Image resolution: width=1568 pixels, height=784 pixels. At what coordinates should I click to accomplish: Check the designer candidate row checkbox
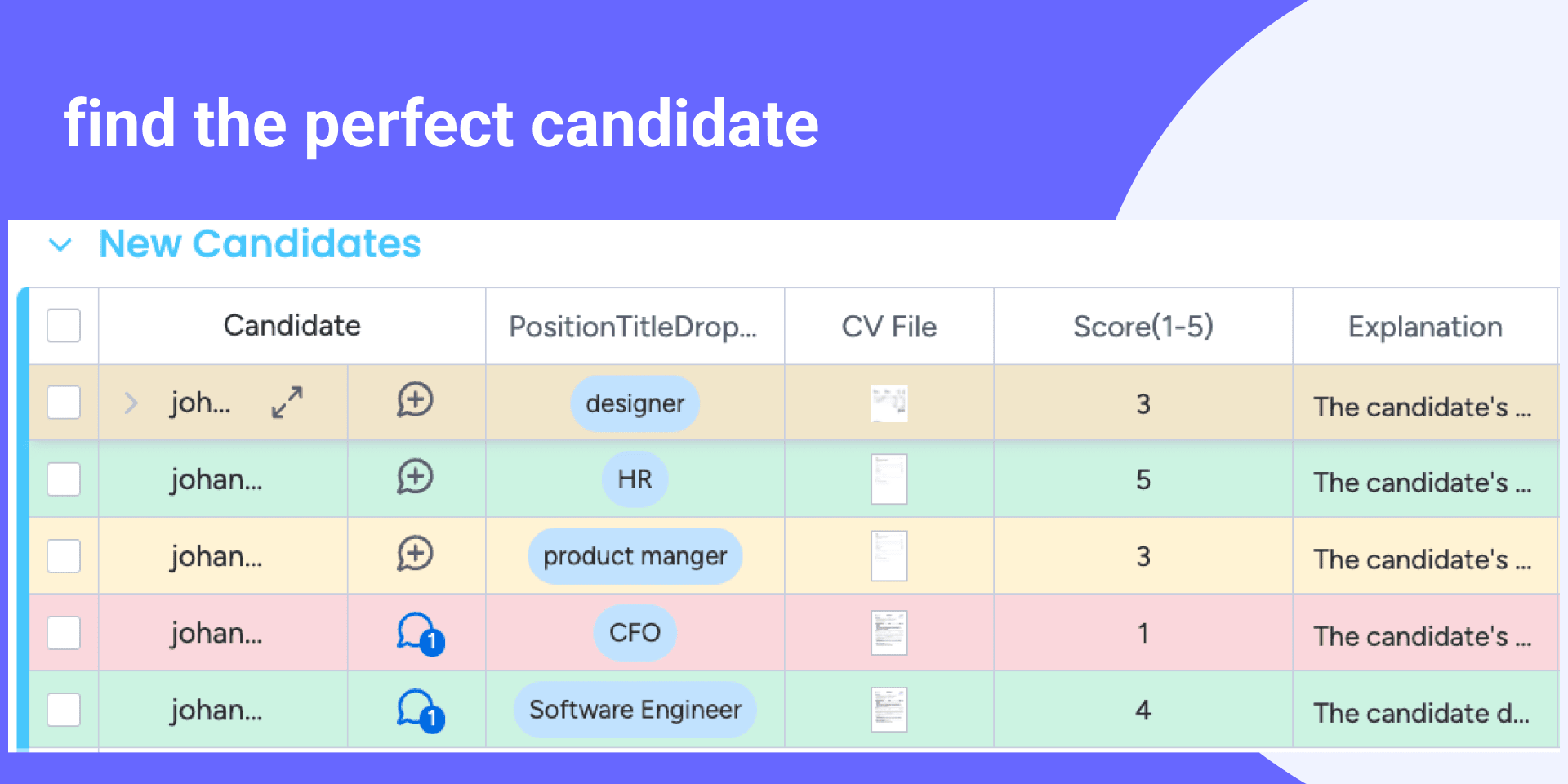click(64, 403)
